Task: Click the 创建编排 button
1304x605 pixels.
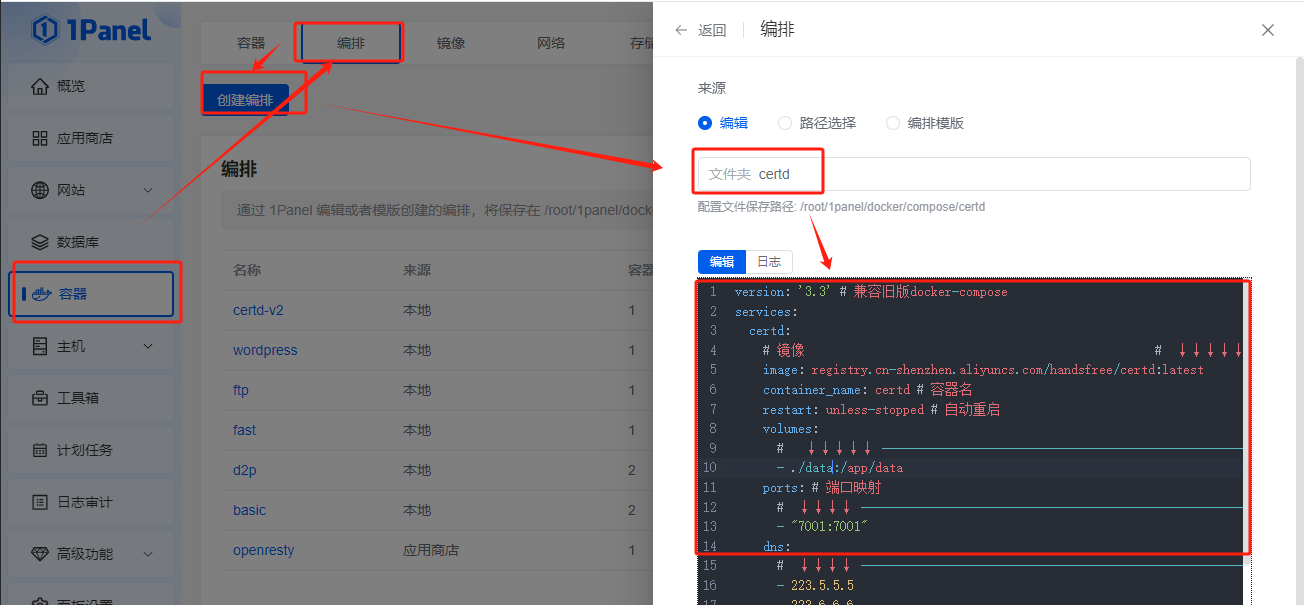Action: tap(245, 100)
